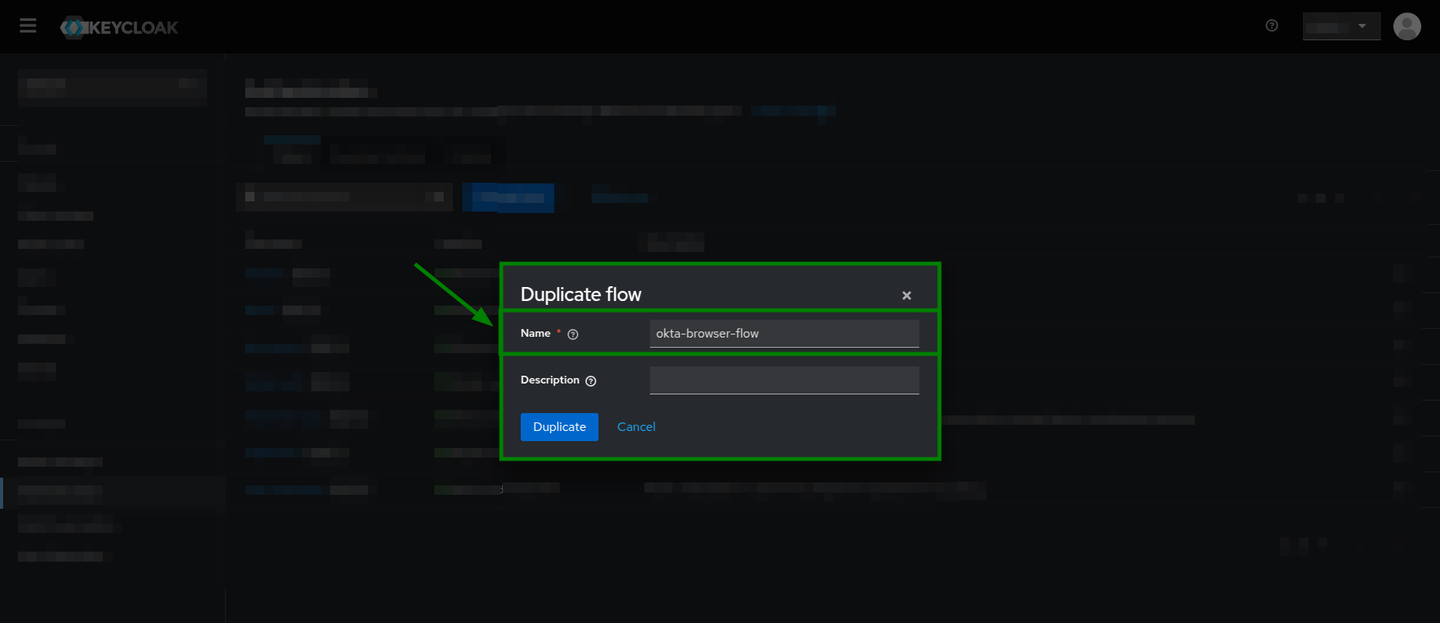This screenshot has height=623, width=1440.
Task: Focus the Name field containing okta-browser-flow
Action: (784, 333)
